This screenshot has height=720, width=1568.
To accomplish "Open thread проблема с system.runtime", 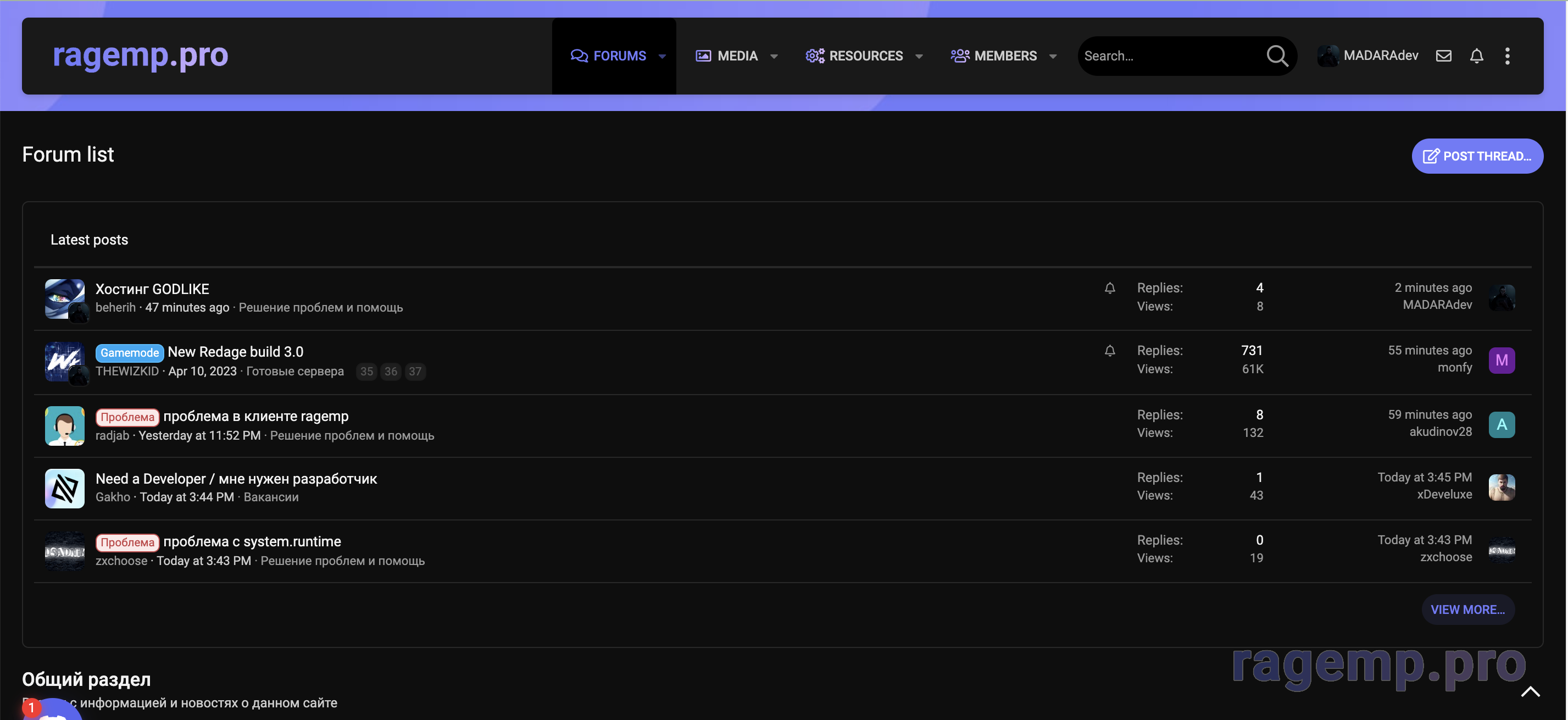I will pos(252,541).
